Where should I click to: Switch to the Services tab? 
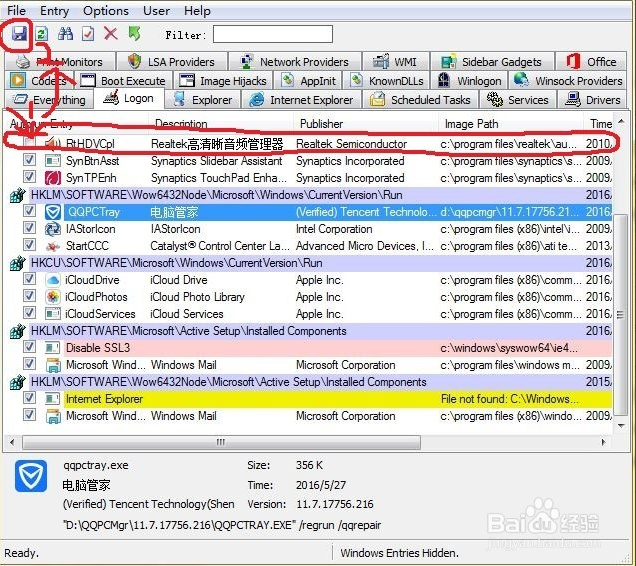tap(518, 100)
